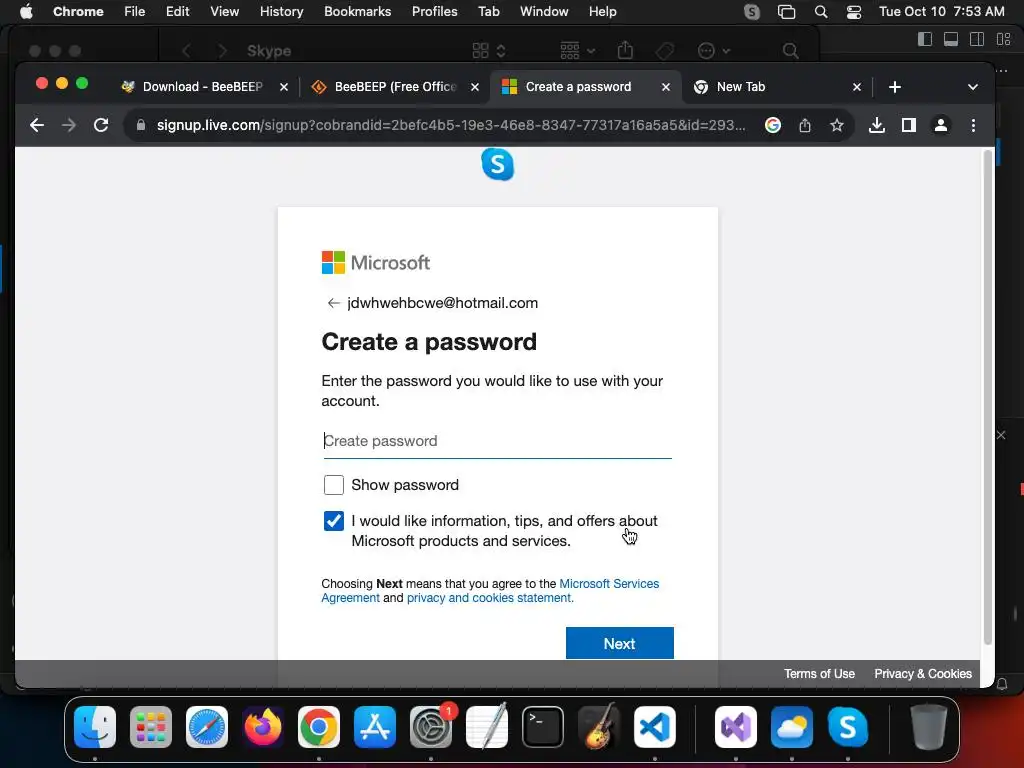The image size is (1024, 768).
Task: Open TextEdit from the dock
Action: 487,727
